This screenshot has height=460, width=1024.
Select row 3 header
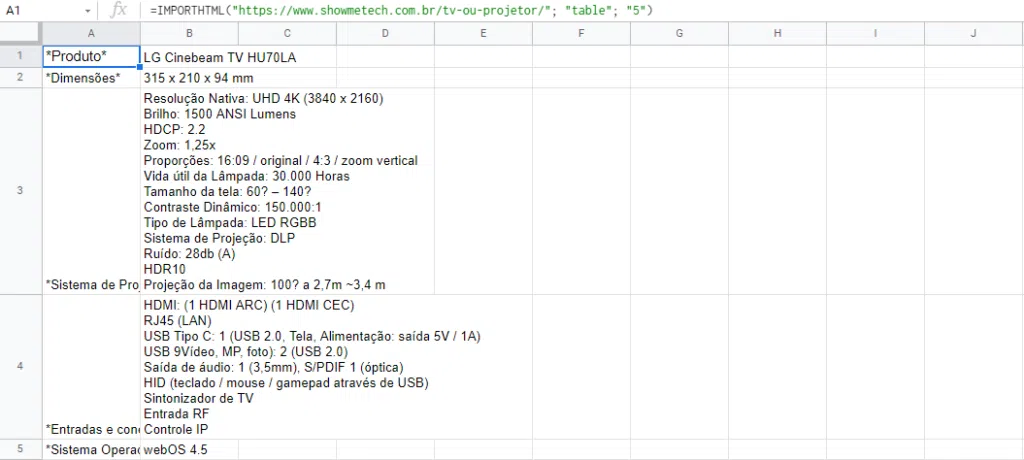(x=20, y=191)
